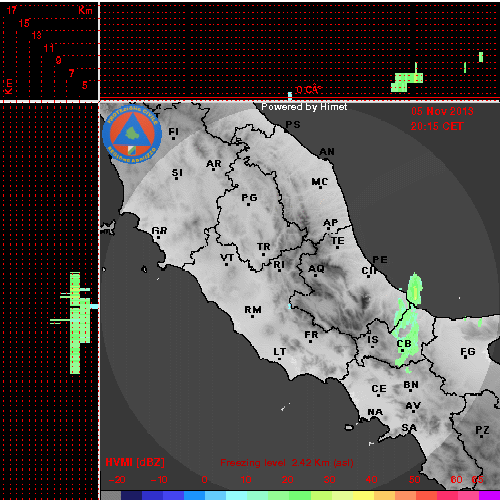Click the '65' dBZ scale value

pyautogui.click(x=477, y=480)
